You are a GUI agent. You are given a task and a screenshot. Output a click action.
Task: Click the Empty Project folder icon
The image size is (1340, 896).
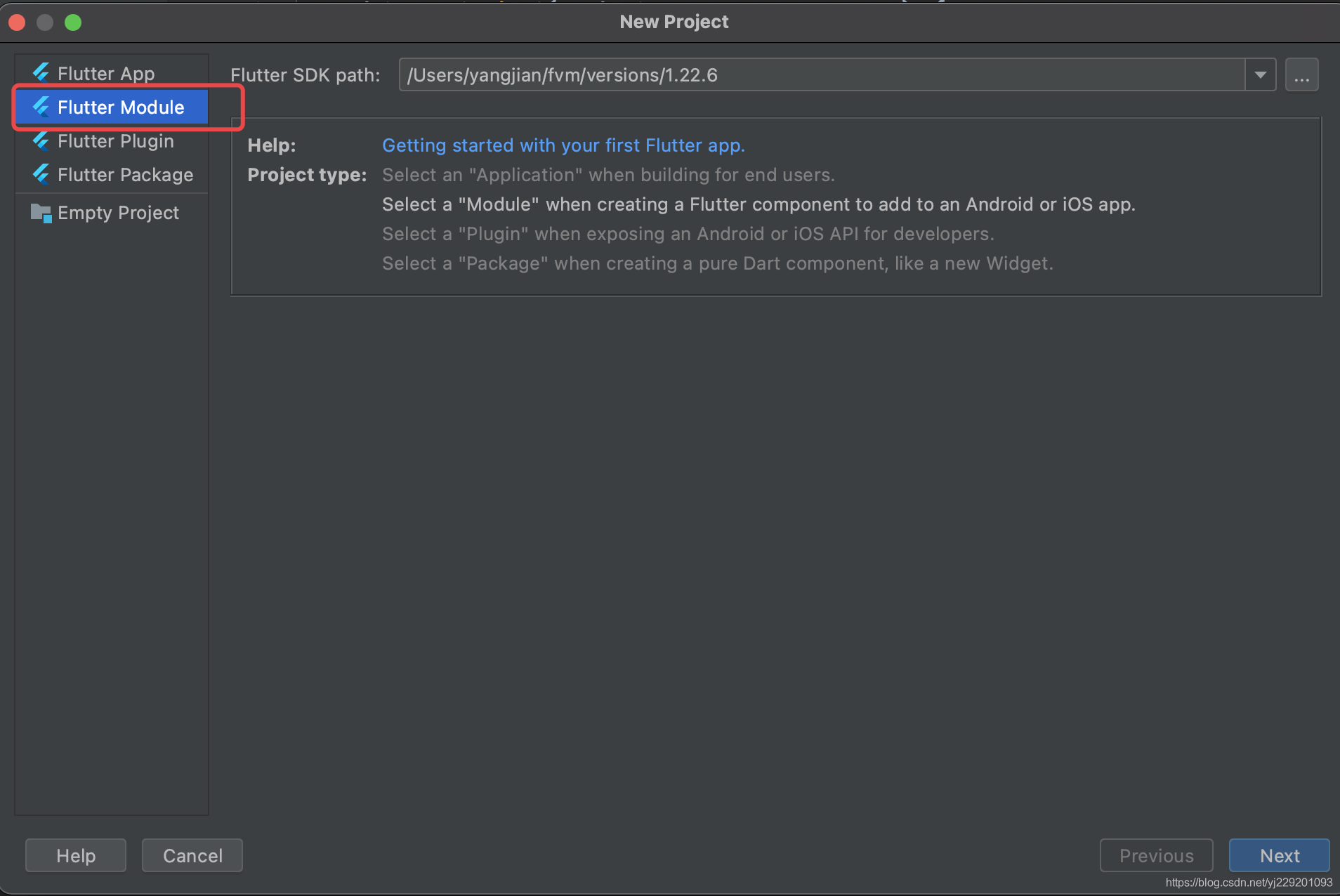(x=41, y=213)
